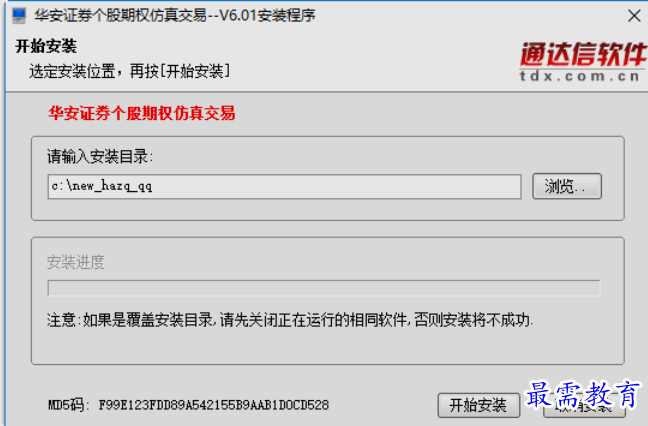
Task: Click the empty 安装进度 progress bar
Action: click(x=324, y=288)
